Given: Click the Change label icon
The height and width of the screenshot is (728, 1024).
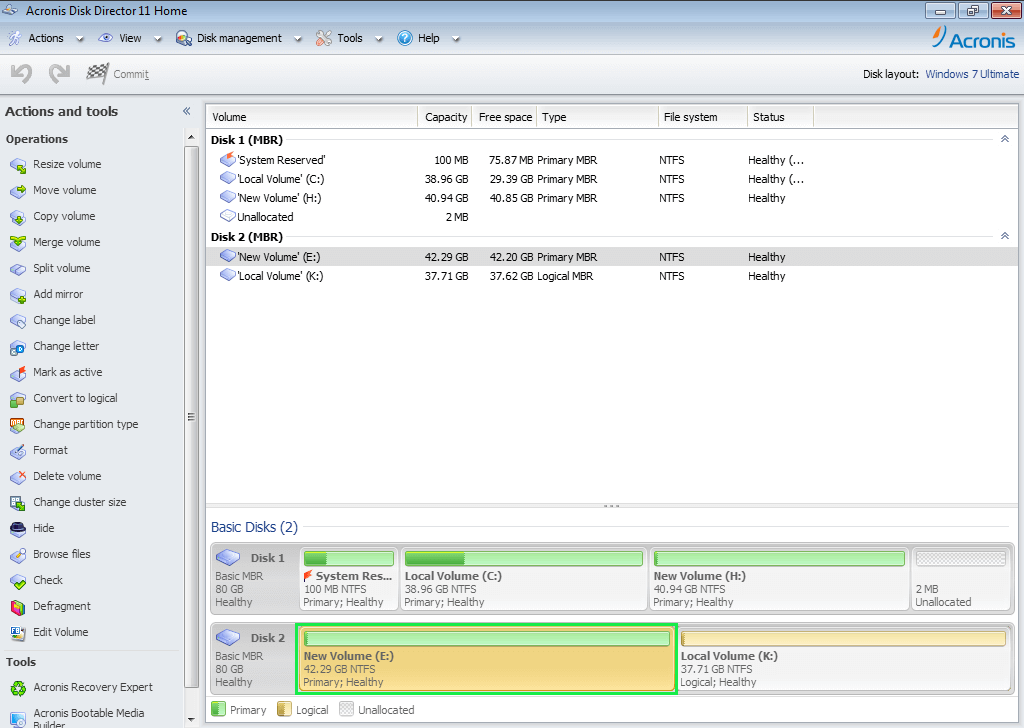Looking at the screenshot, I should click(18, 321).
